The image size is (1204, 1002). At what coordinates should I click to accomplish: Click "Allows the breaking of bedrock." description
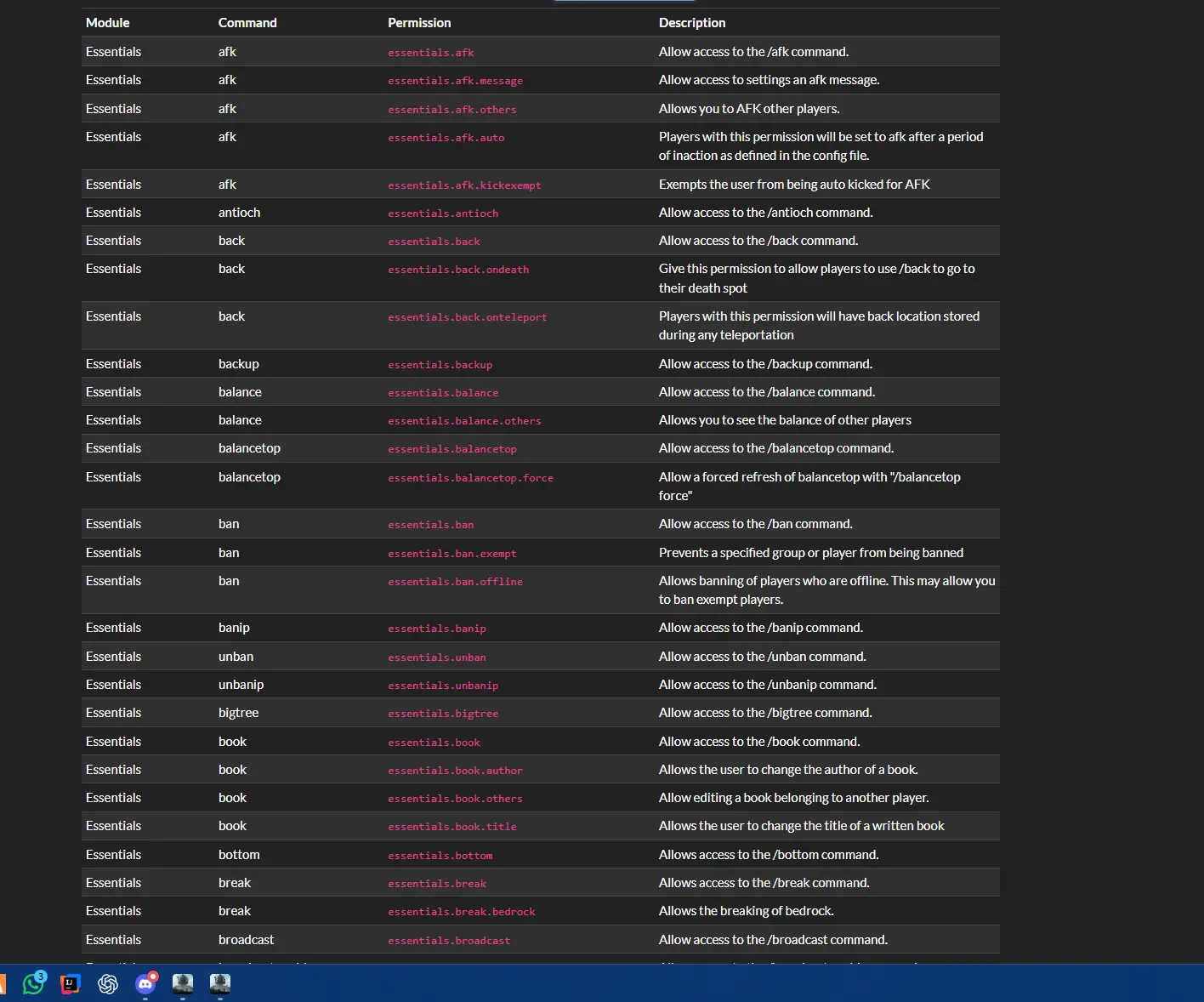click(746, 911)
